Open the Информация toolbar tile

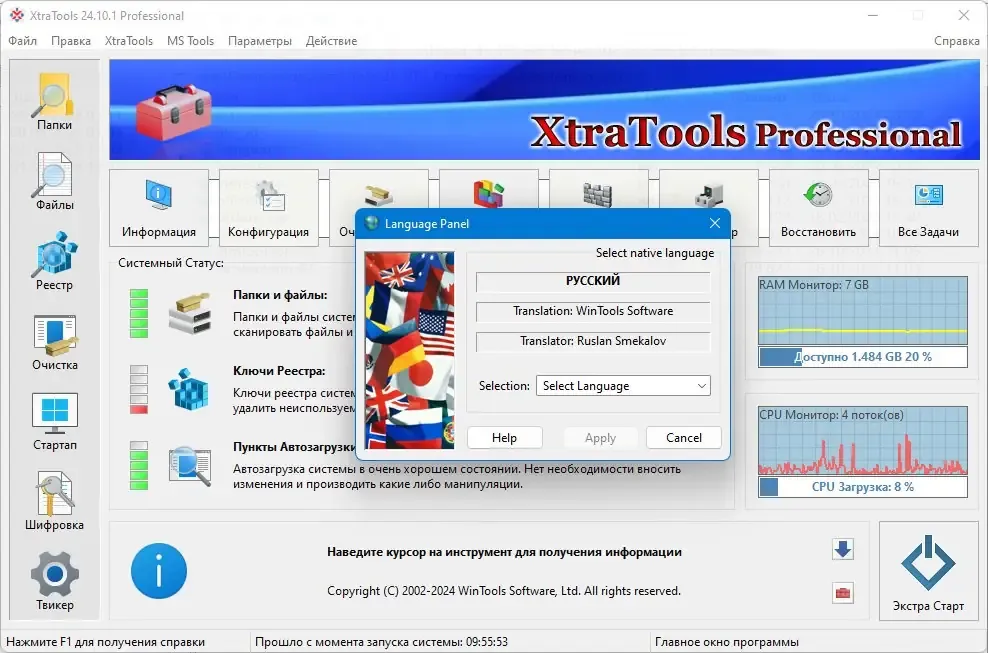click(x=159, y=207)
